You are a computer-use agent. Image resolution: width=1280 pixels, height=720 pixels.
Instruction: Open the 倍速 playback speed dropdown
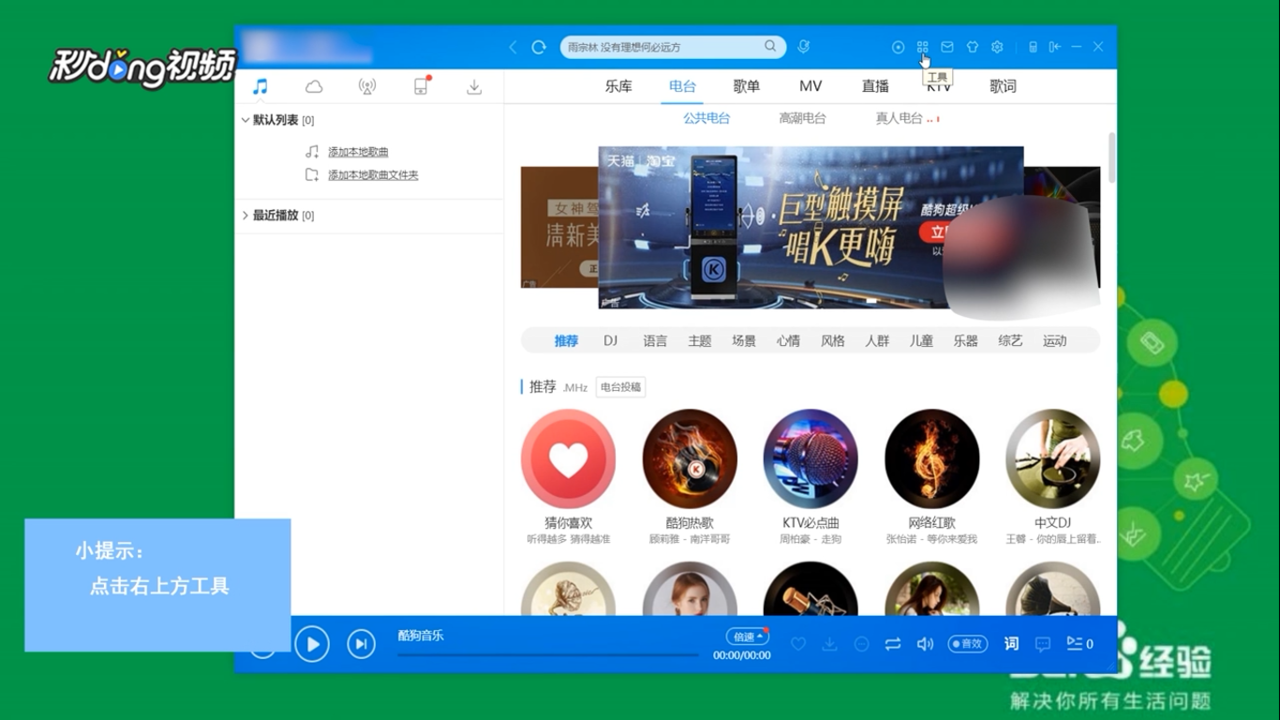pyautogui.click(x=747, y=636)
